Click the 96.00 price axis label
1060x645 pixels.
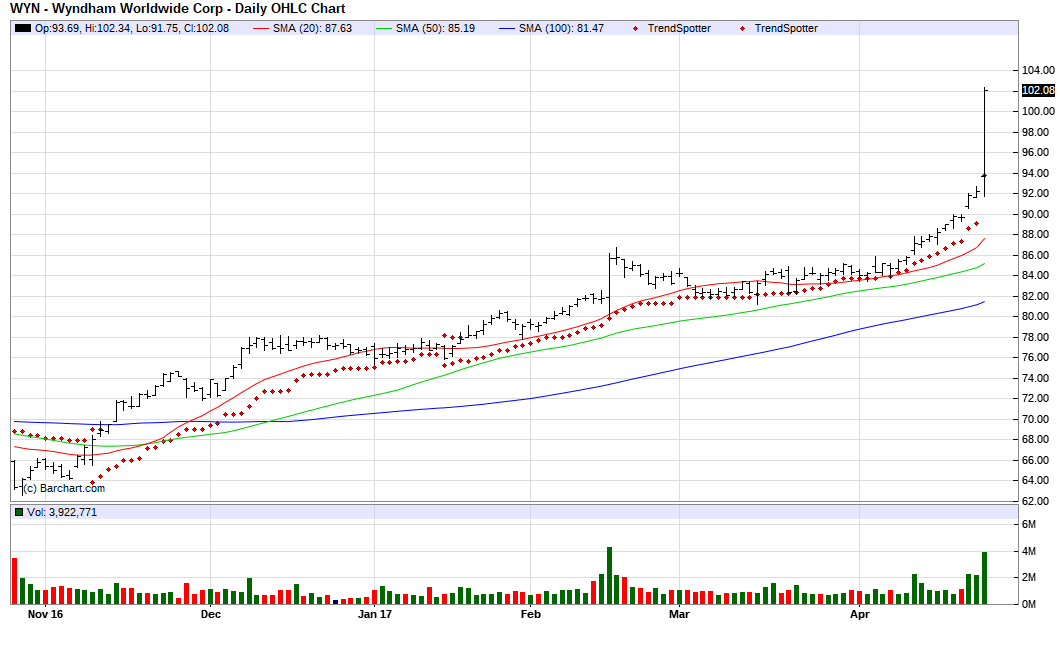point(1038,152)
